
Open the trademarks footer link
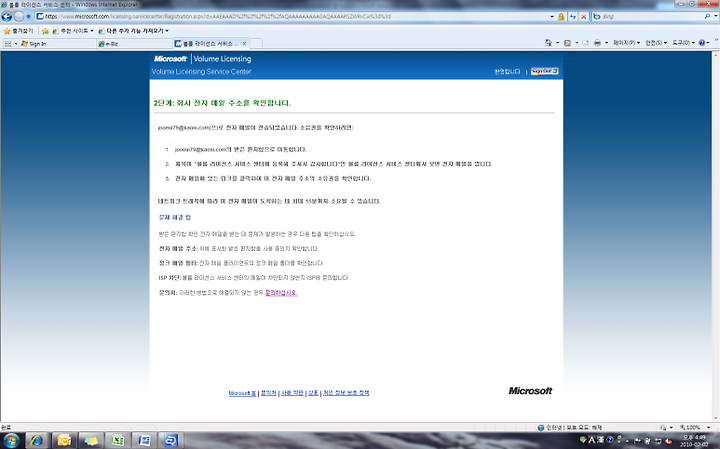(x=313, y=393)
